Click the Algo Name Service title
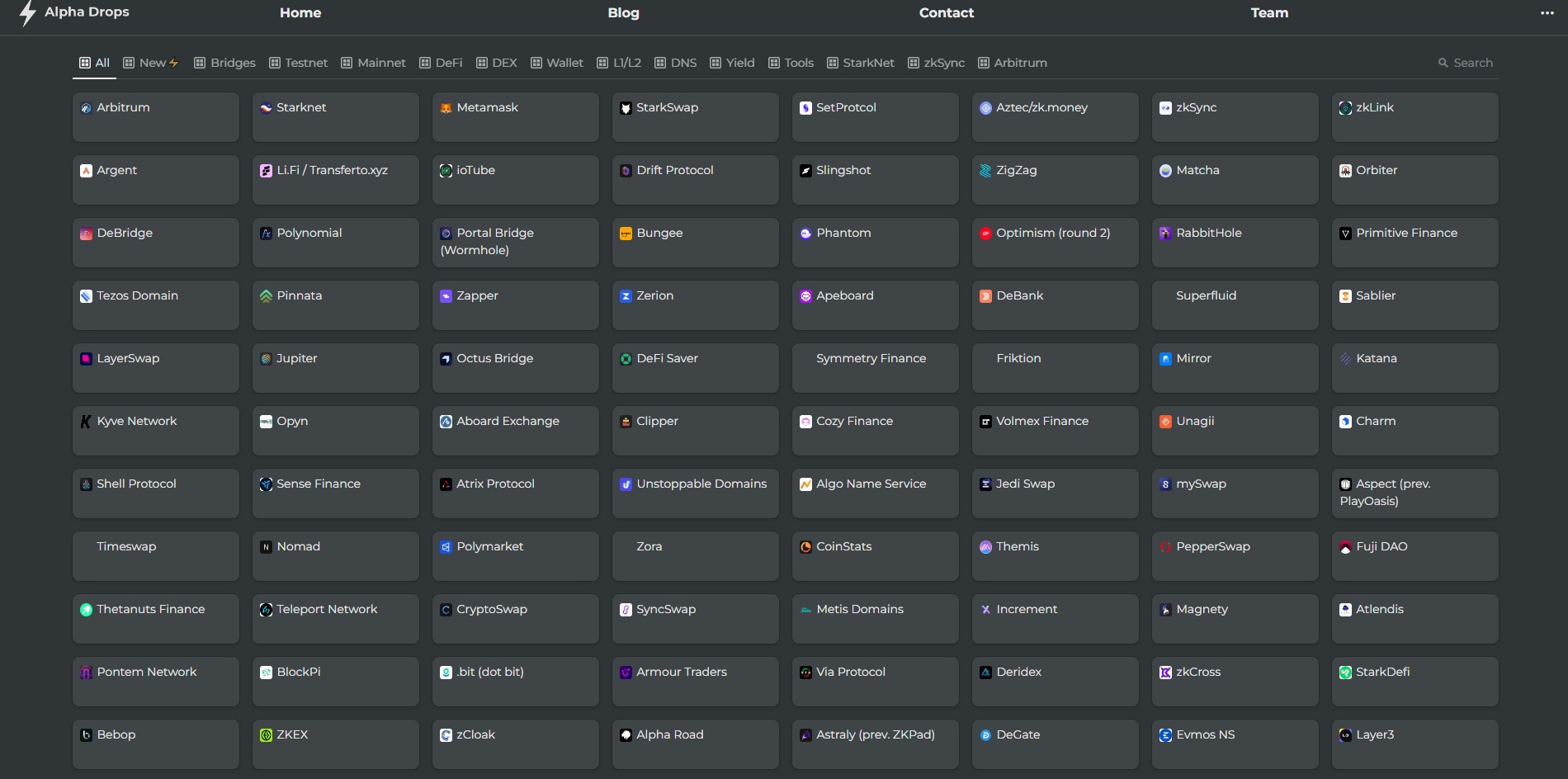 (871, 484)
